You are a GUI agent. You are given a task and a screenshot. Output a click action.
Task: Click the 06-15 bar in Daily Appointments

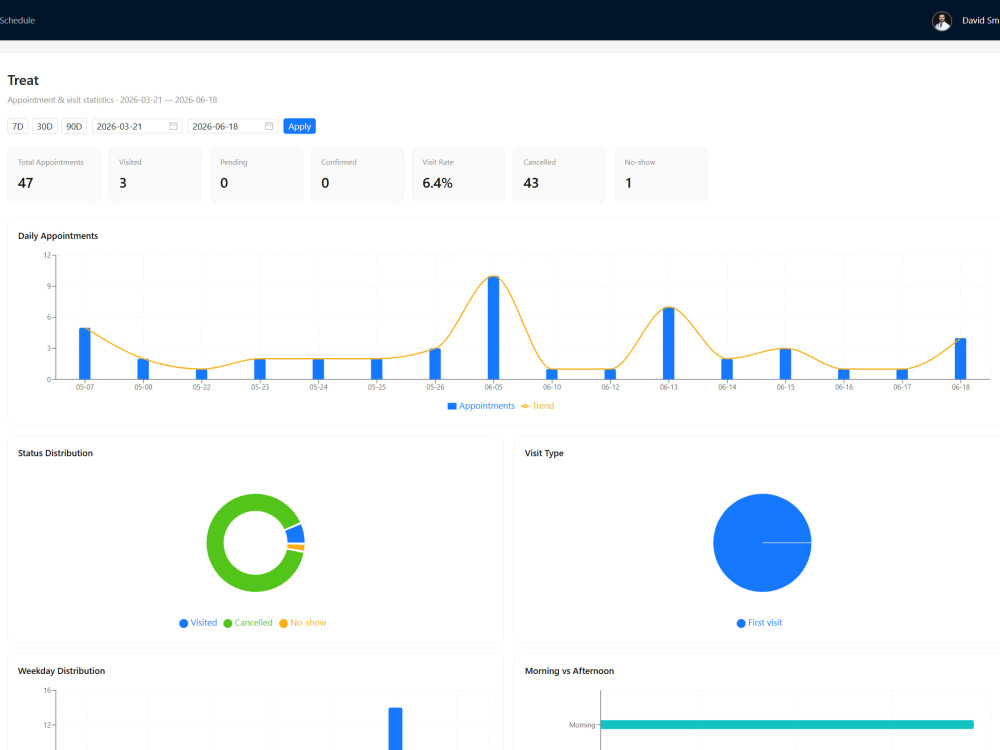click(785, 364)
